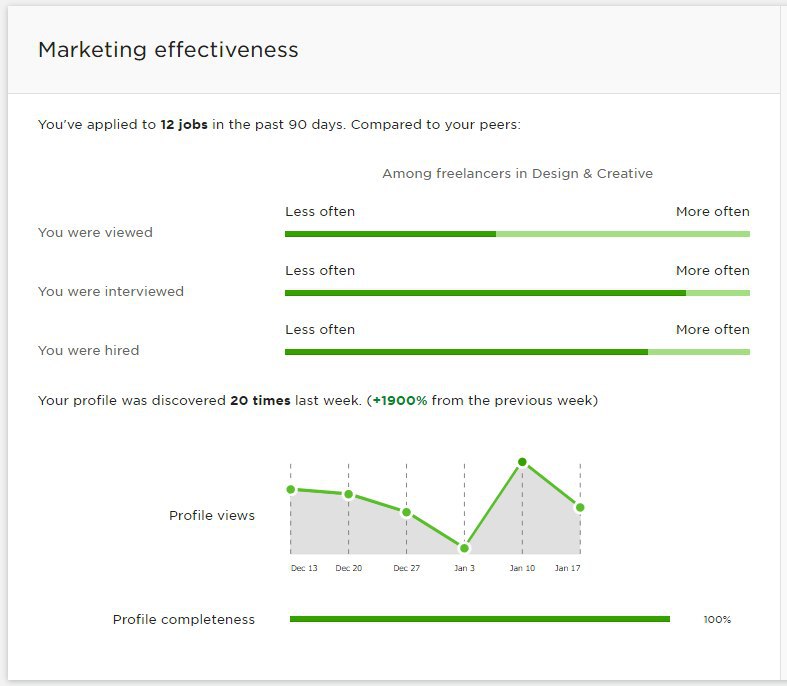Click the Jan 17 profile views data point
Screen dimensions: 787x686
pos(580,507)
